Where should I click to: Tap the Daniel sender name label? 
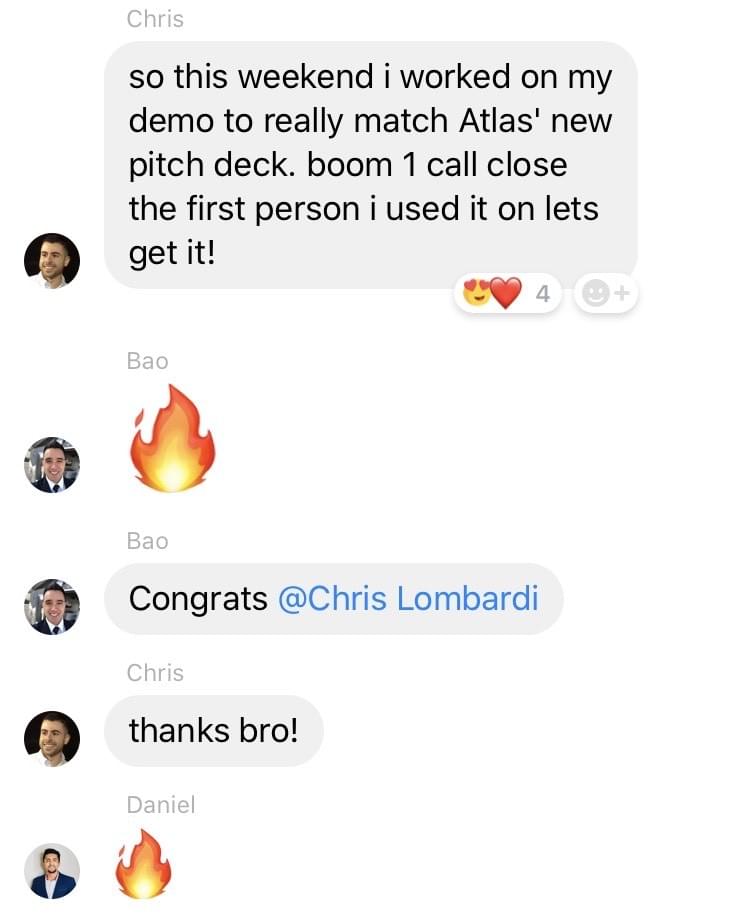click(x=161, y=804)
